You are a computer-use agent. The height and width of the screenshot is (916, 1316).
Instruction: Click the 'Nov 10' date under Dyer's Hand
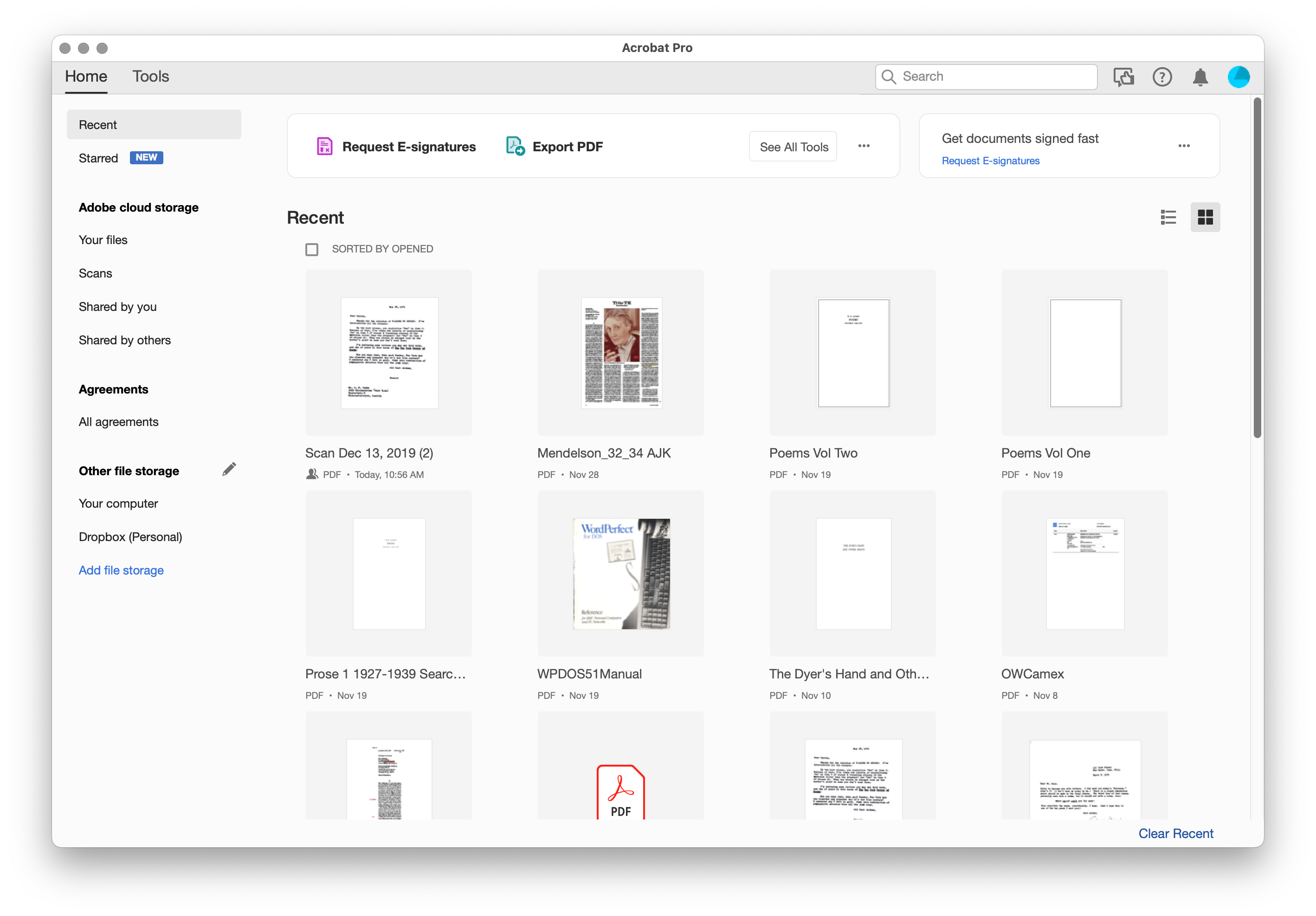pos(816,696)
